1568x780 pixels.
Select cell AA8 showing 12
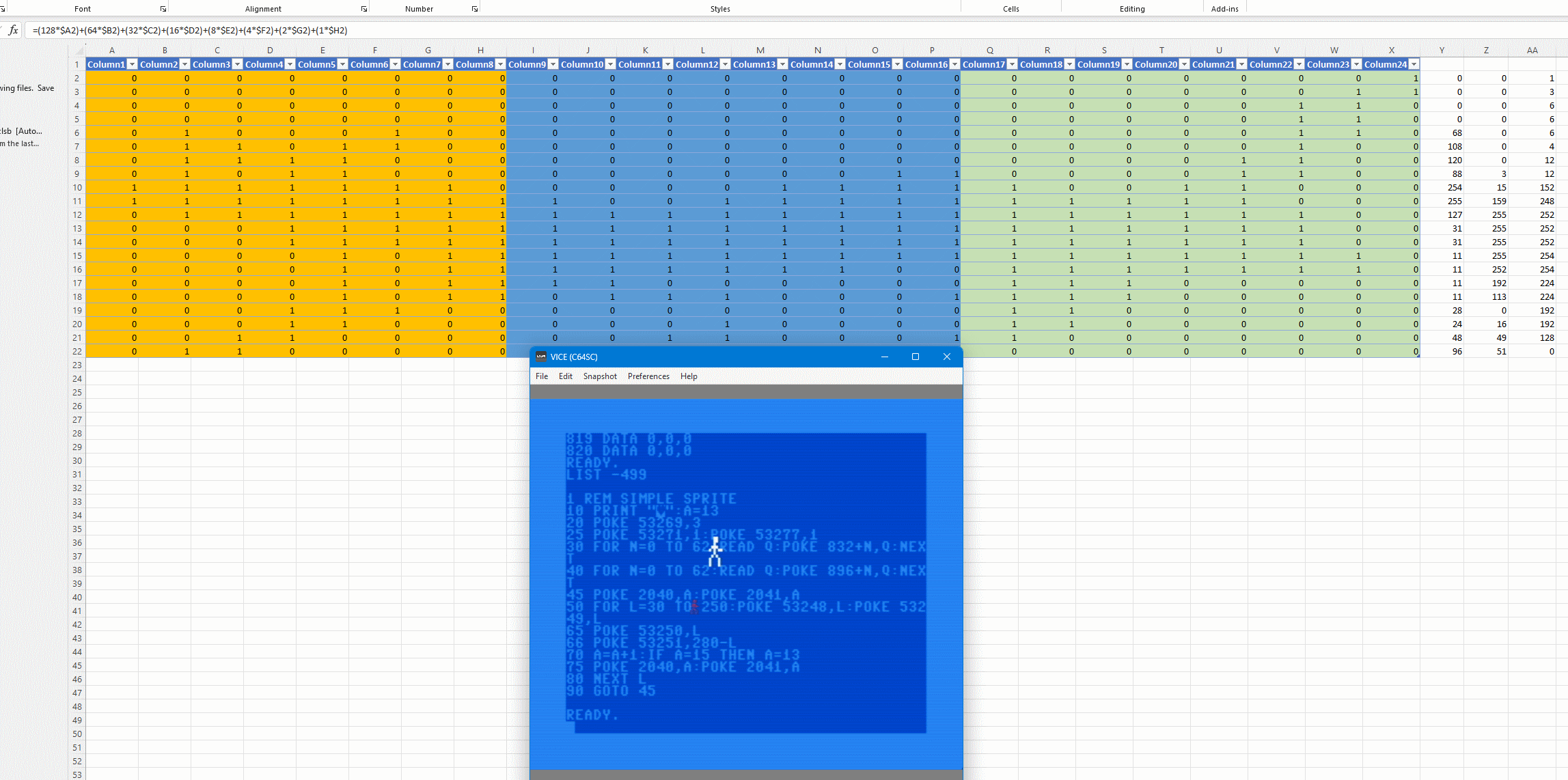tap(1532, 160)
